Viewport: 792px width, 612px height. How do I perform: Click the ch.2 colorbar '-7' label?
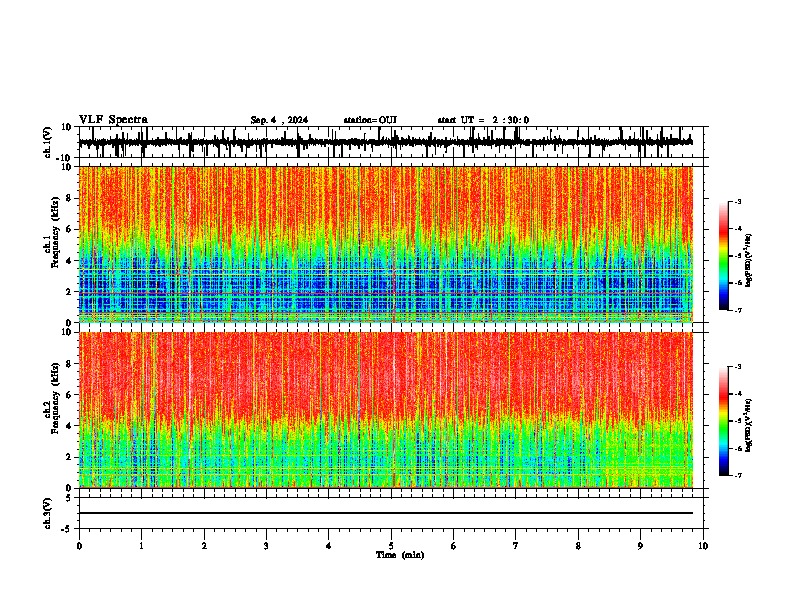click(738, 475)
